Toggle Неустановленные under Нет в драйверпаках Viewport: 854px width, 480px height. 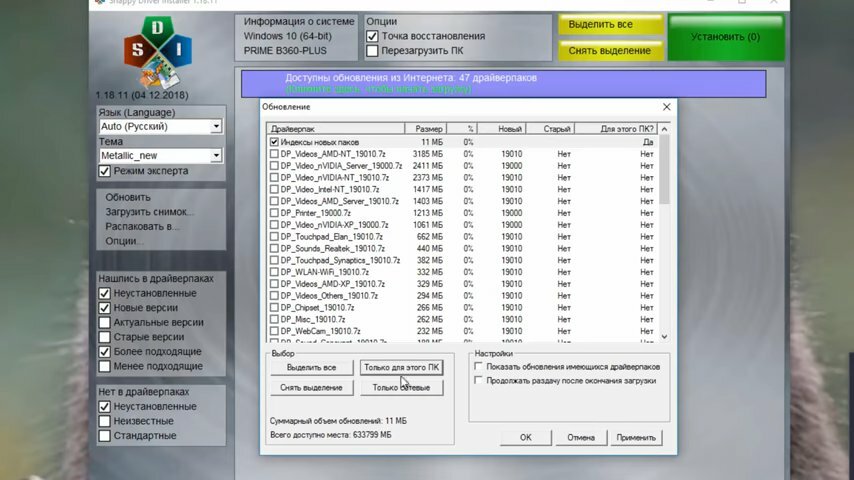[x=105, y=406]
